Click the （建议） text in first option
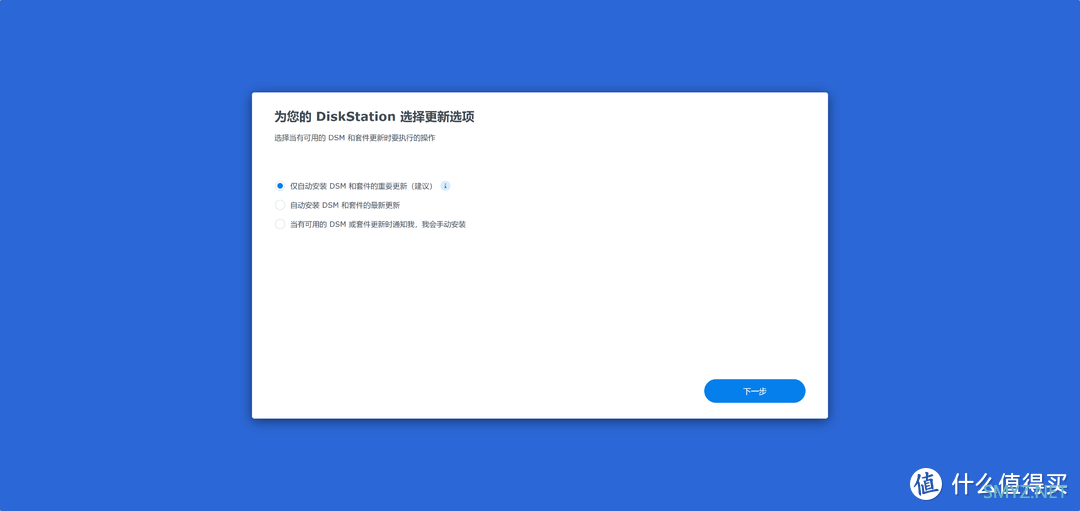The height and width of the screenshot is (511, 1080). tap(421, 186)
